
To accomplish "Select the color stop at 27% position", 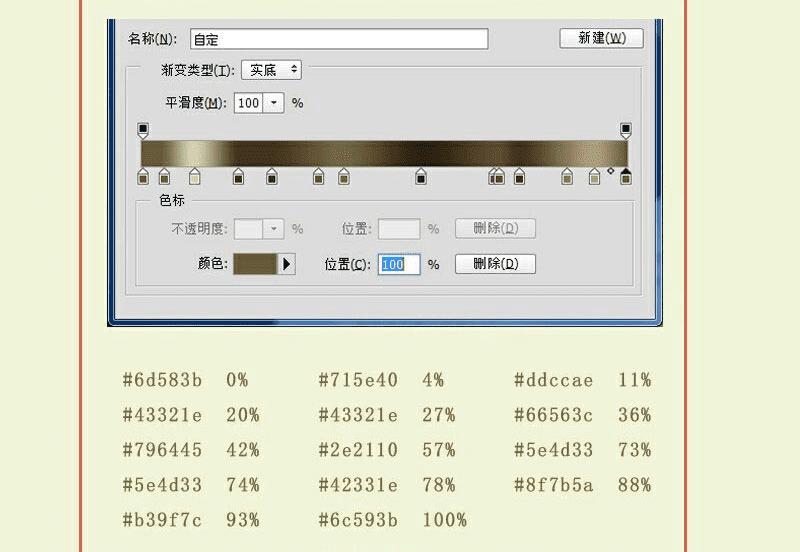I will tap(272, 177).
